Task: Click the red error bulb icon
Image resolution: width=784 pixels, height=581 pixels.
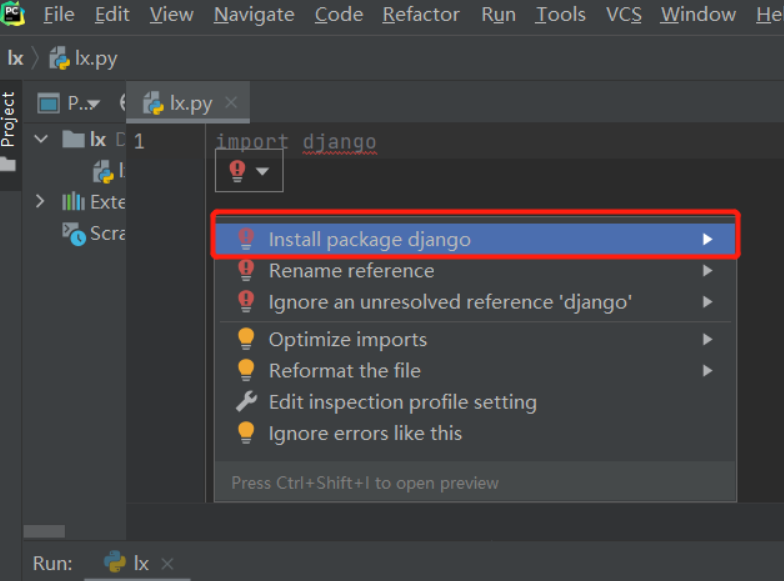Action: pos(237,171)
